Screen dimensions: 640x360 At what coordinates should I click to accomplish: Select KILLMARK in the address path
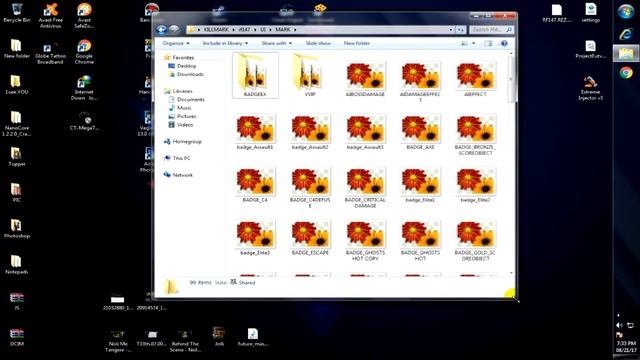(216, 30)
